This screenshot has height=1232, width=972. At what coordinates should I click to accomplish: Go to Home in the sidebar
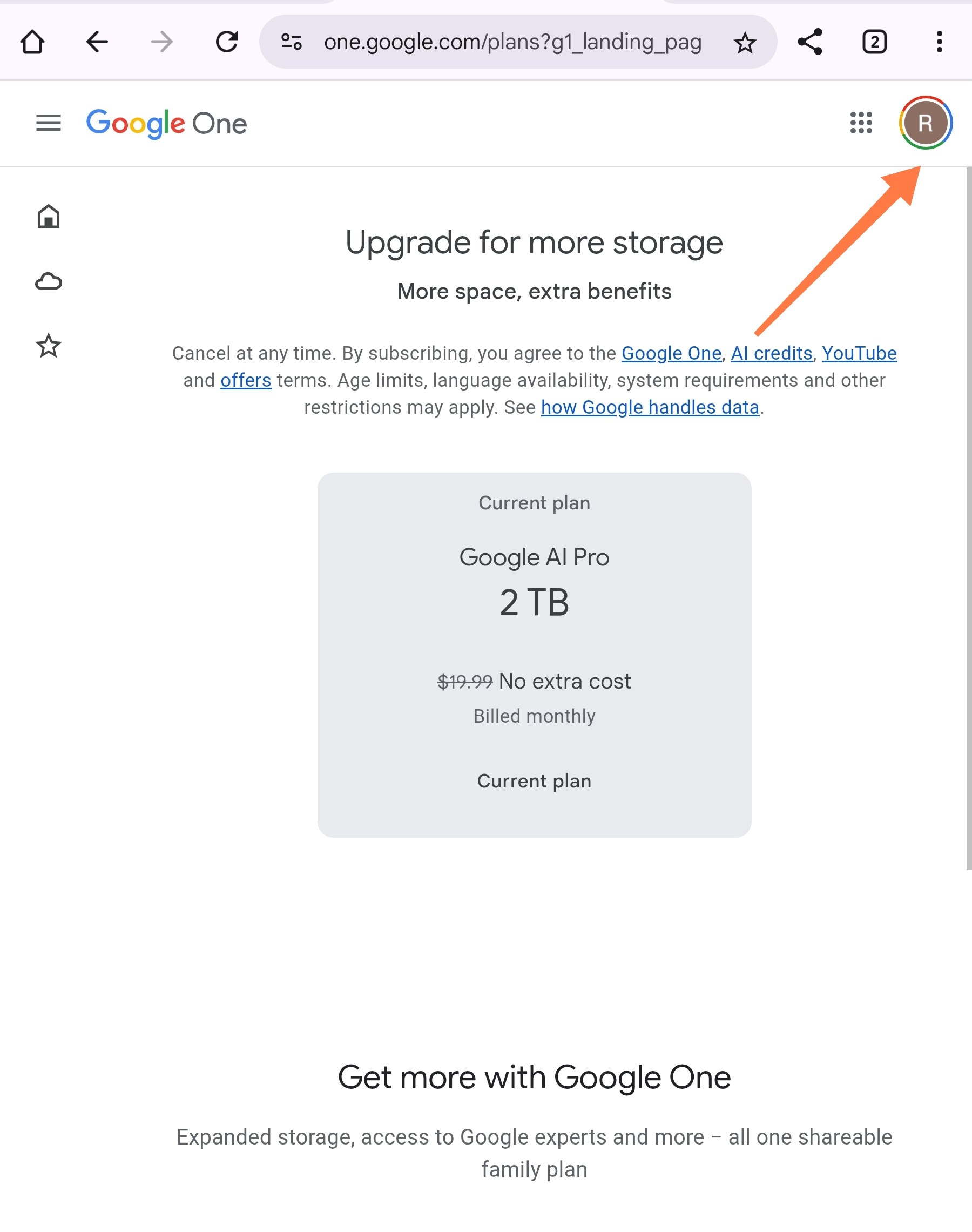point(49,216)
